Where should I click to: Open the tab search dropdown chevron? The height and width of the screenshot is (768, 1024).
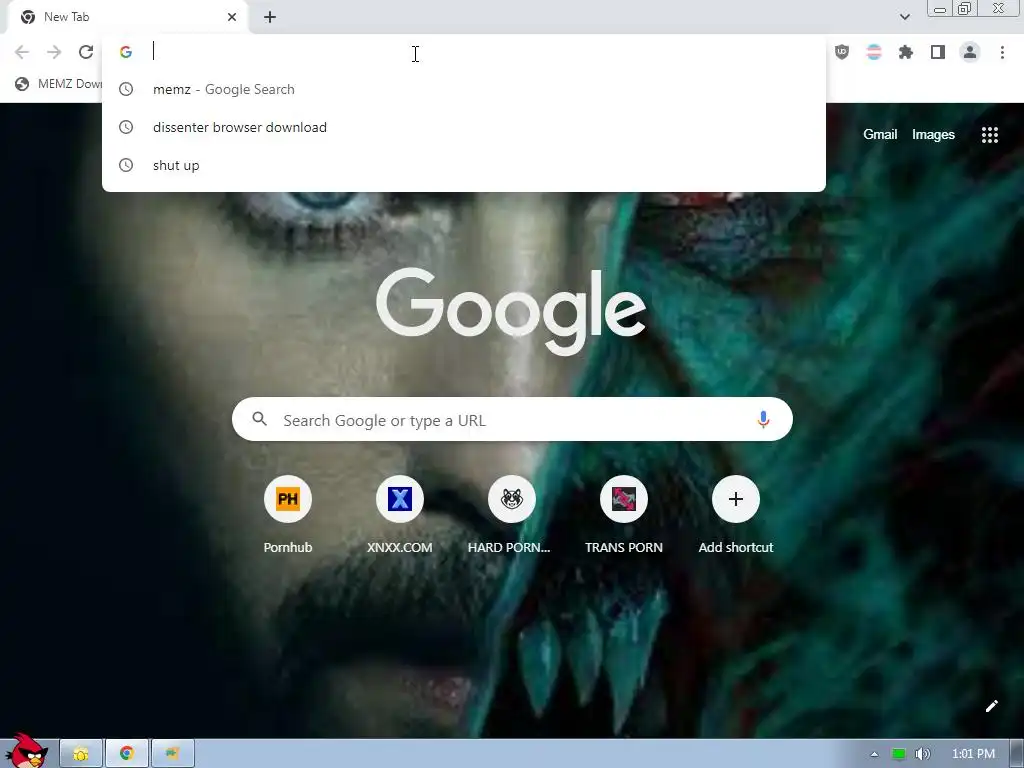tap(904, 17)
